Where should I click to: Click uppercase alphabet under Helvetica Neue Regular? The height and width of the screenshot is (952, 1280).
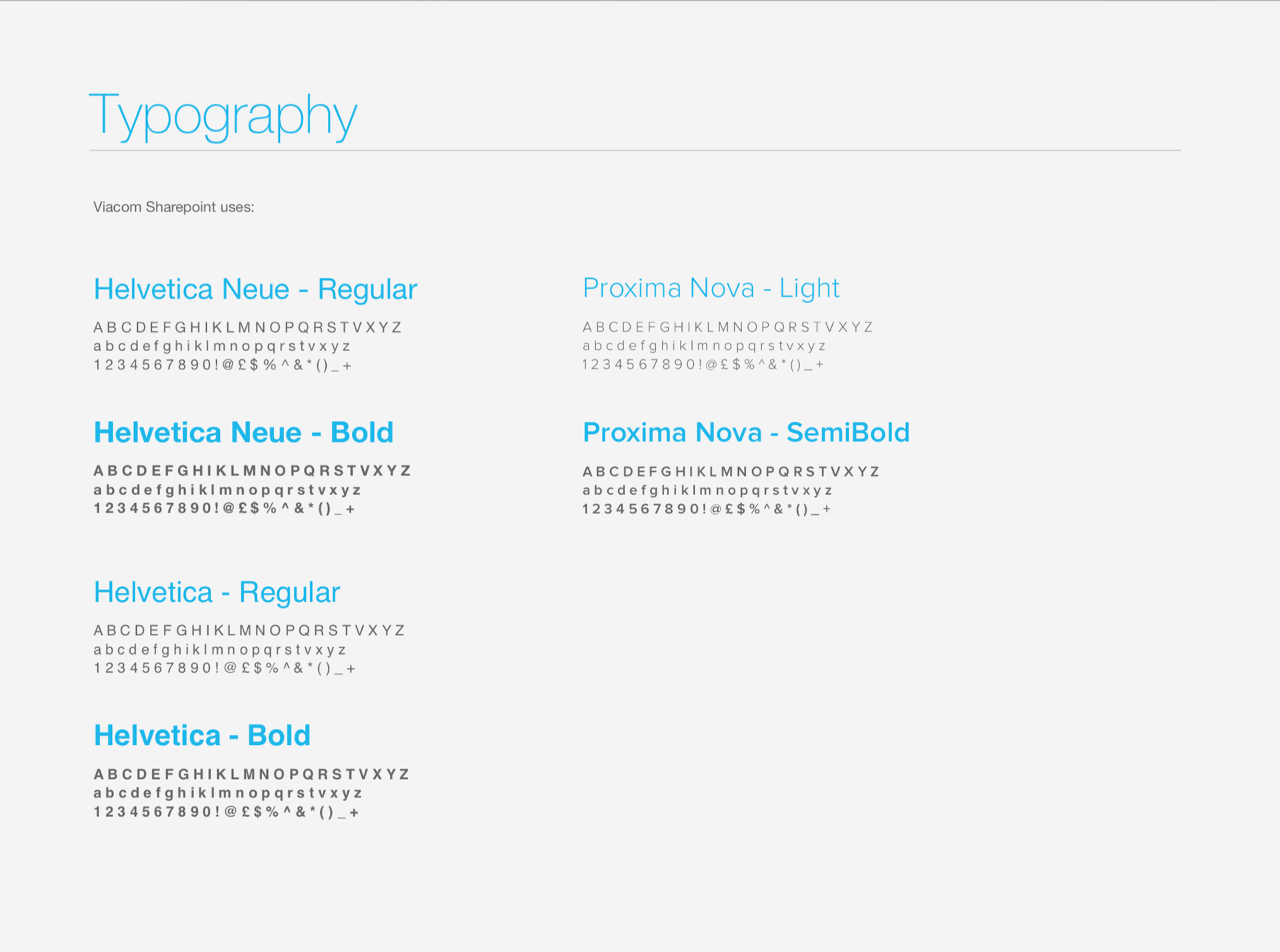[247, 327]
